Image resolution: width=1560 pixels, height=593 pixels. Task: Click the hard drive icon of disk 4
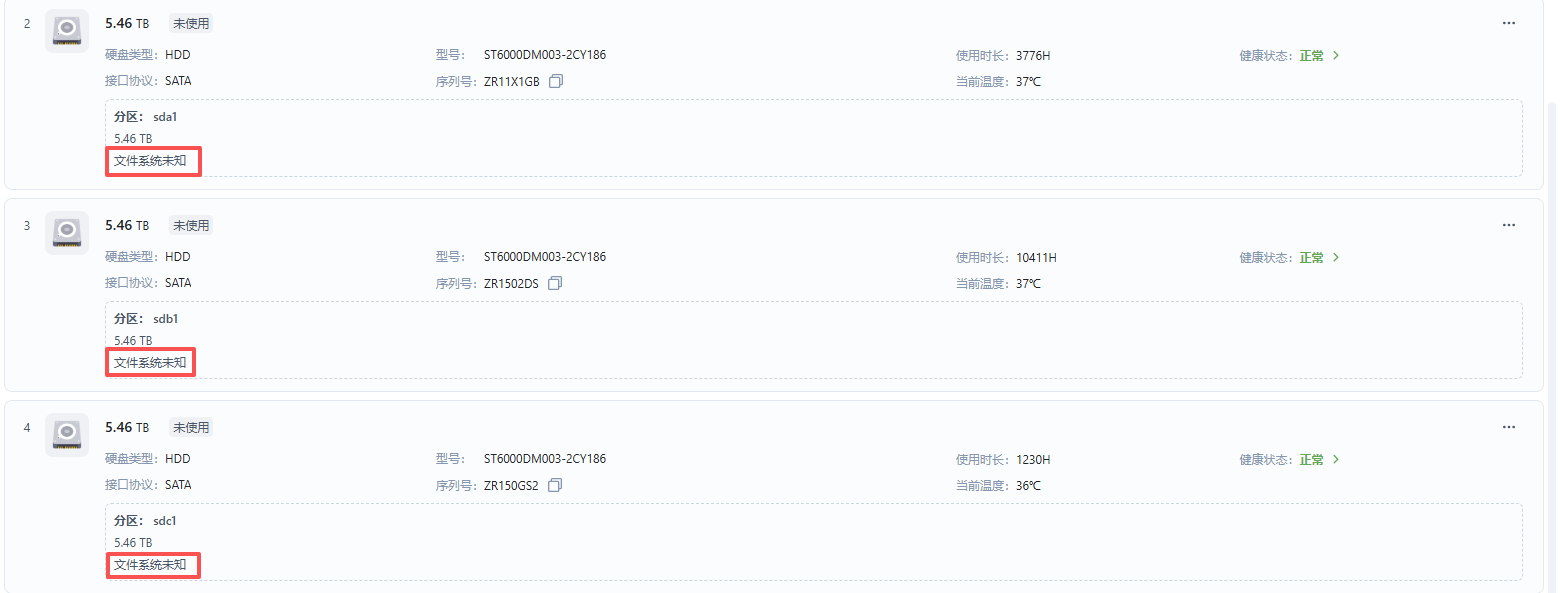tap(67, 435)
